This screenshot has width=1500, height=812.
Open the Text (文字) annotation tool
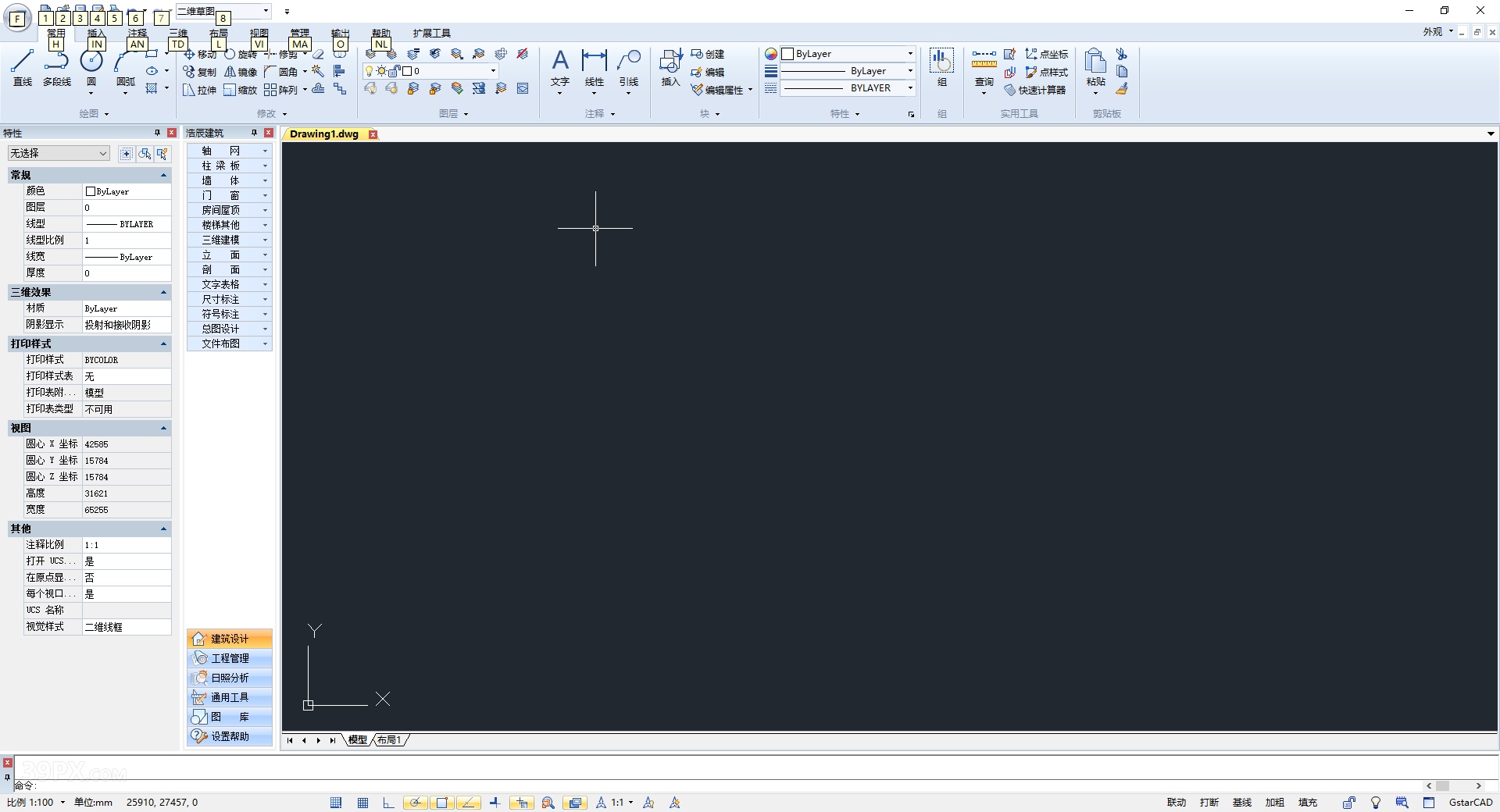click(x=559, y=70)
